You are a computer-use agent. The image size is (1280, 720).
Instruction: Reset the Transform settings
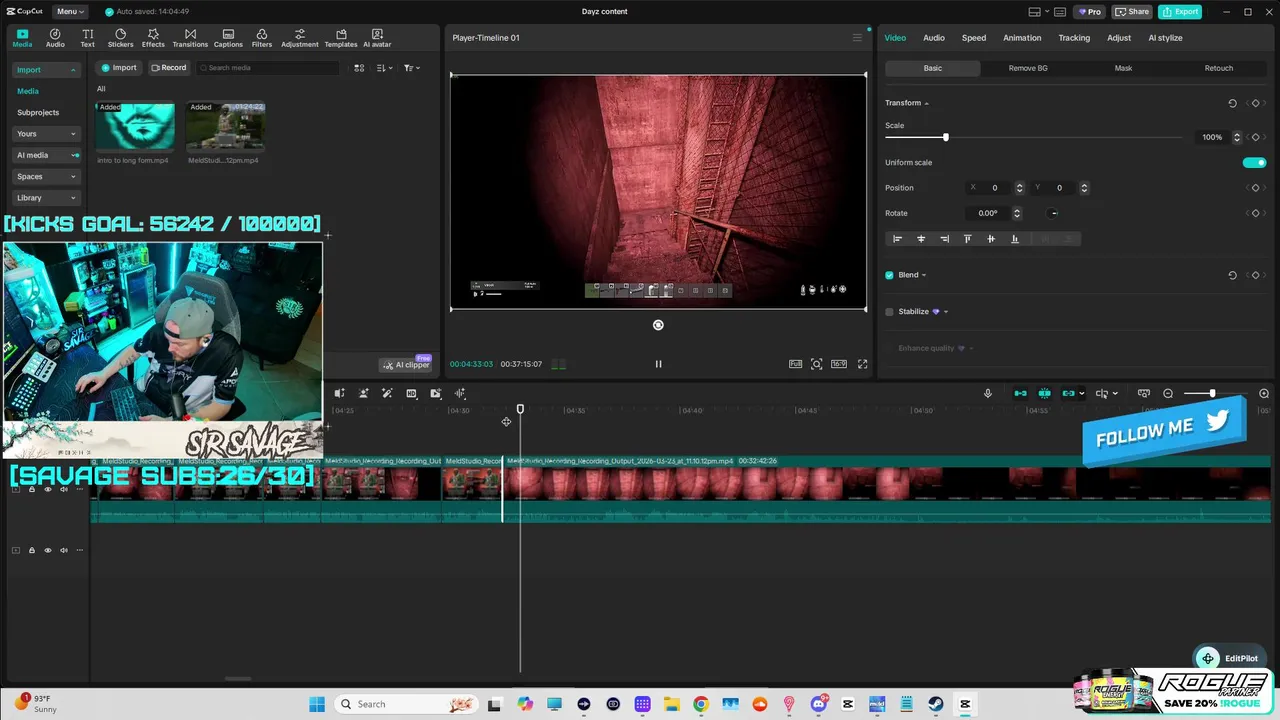click(x=1232, y=103)
